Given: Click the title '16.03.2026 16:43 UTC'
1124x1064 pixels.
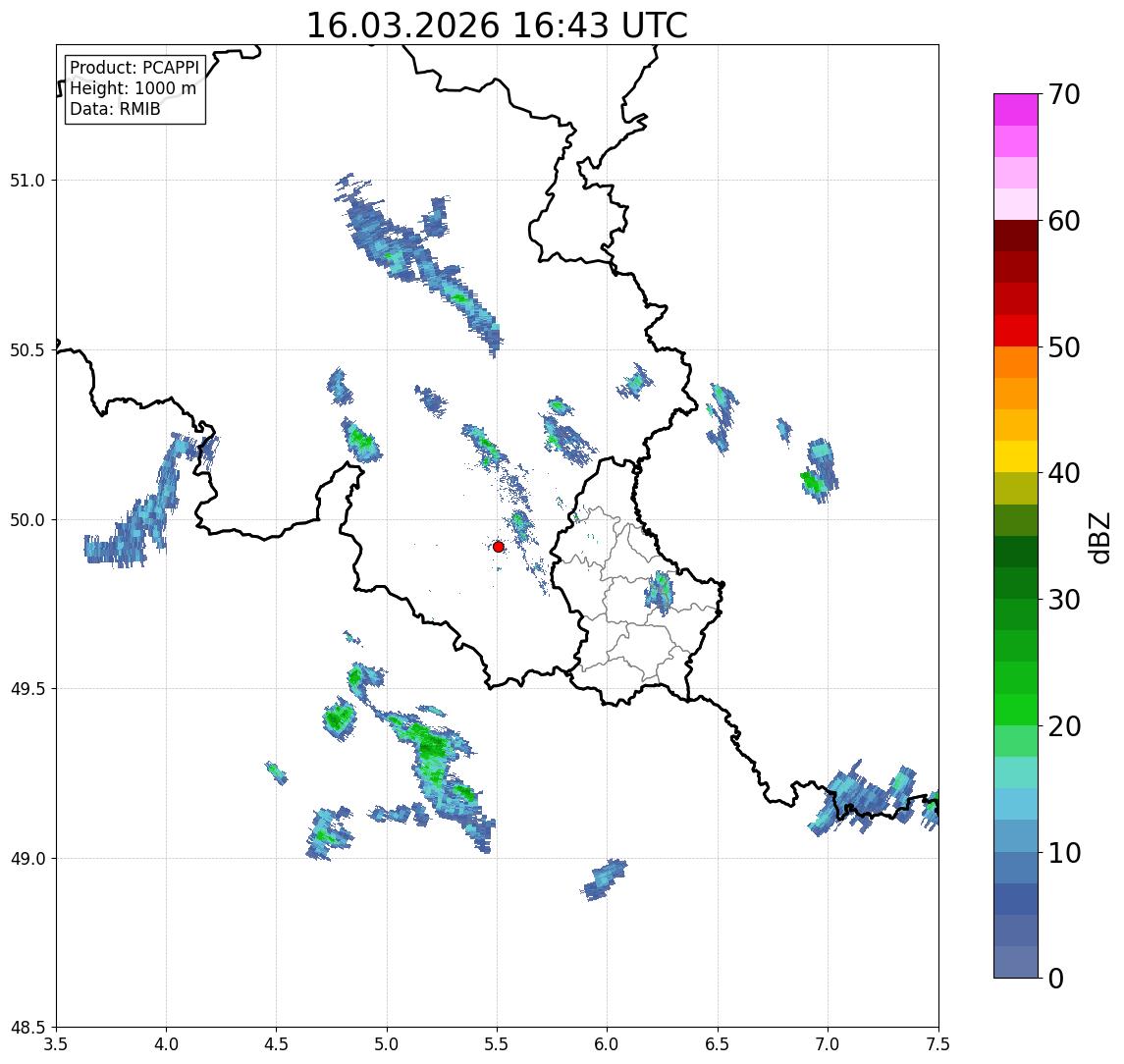Looking at the screenshot, I should (x=497, y=26).
